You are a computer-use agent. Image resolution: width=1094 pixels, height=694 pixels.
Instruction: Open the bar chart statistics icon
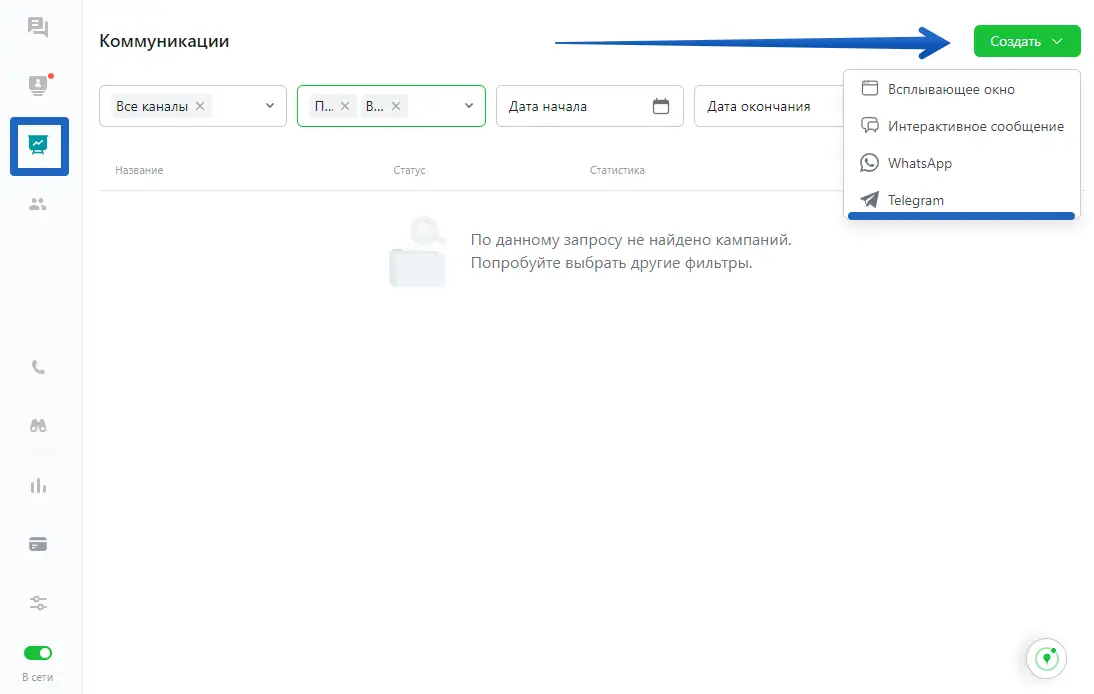(38, 485)
